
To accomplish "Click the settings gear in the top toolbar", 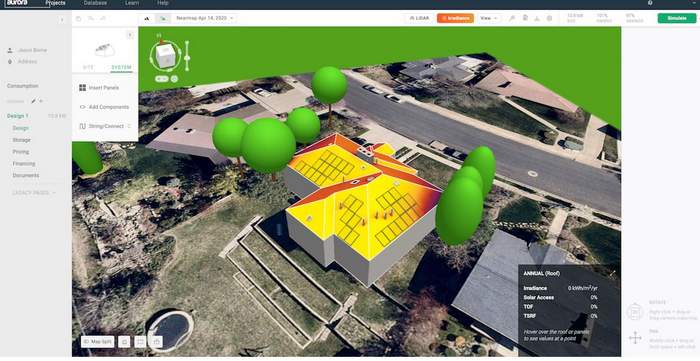I will [550, 18].
